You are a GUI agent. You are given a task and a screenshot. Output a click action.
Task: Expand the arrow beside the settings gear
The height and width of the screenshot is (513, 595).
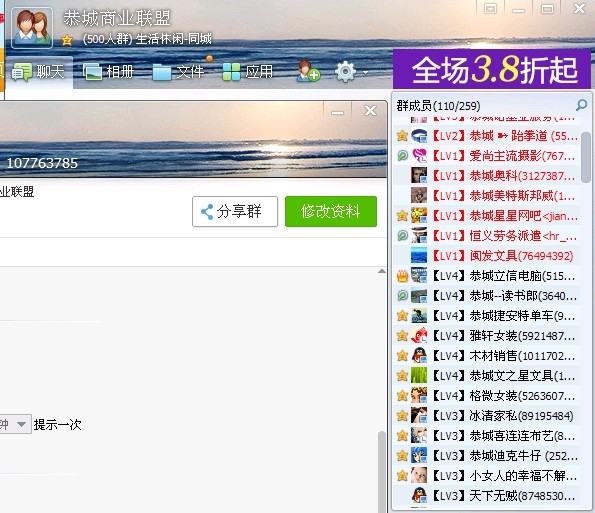click(x=365, y=72)
